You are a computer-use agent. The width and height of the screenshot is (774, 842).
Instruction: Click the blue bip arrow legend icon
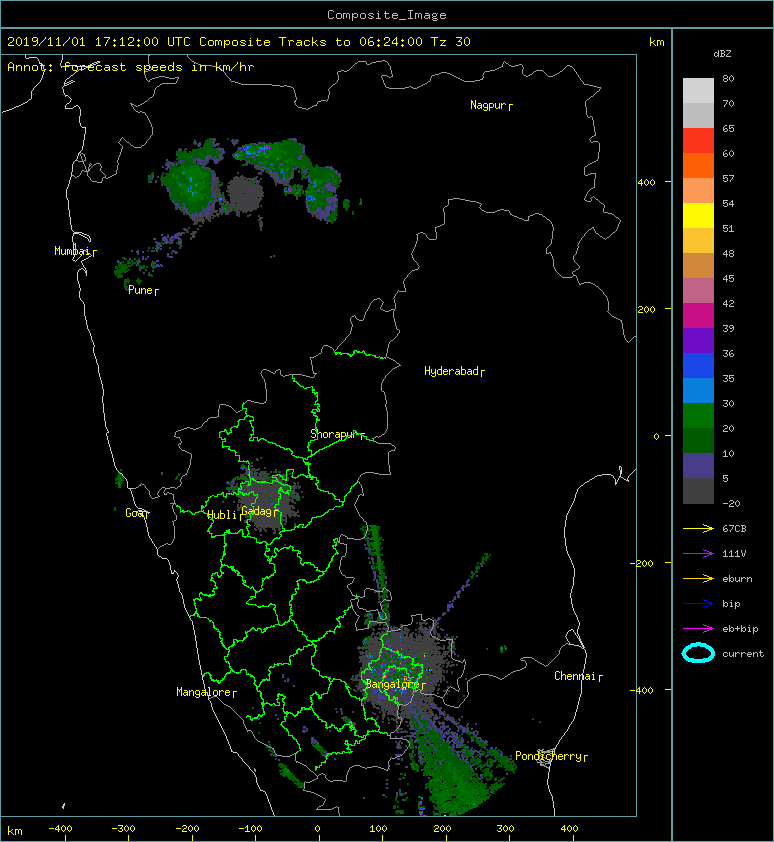coord(698,604)
